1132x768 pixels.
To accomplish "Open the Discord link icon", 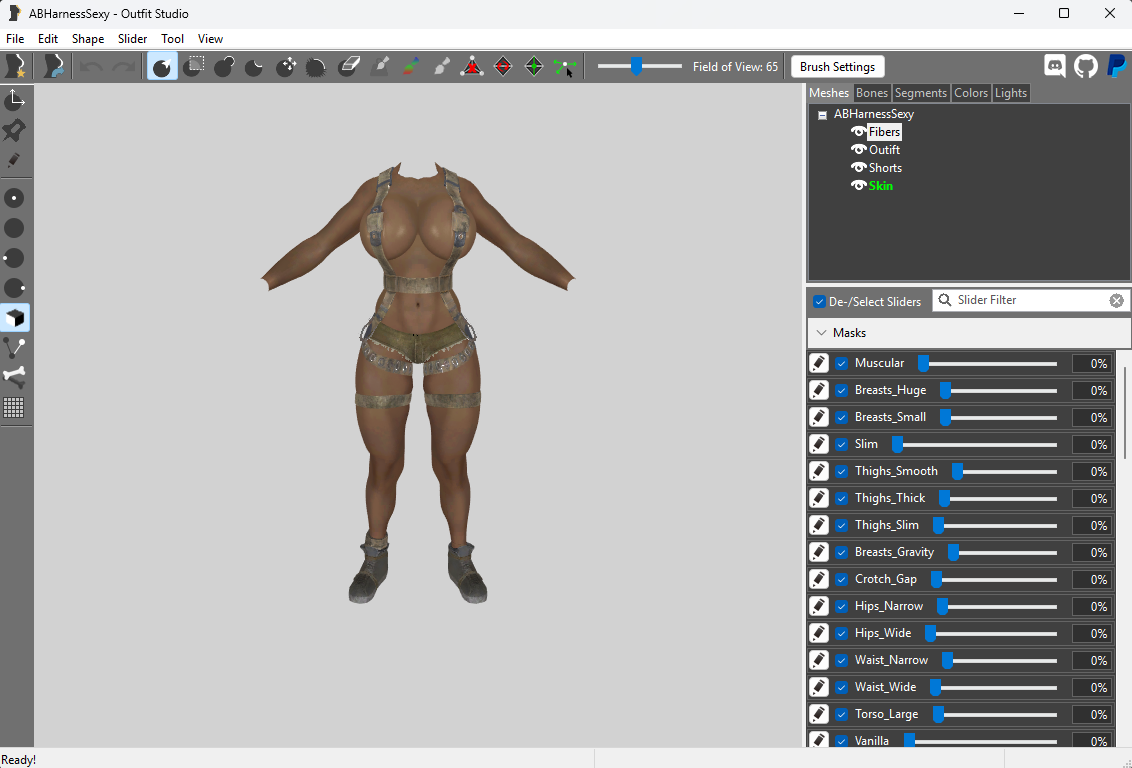I will tap(1055, 66).
